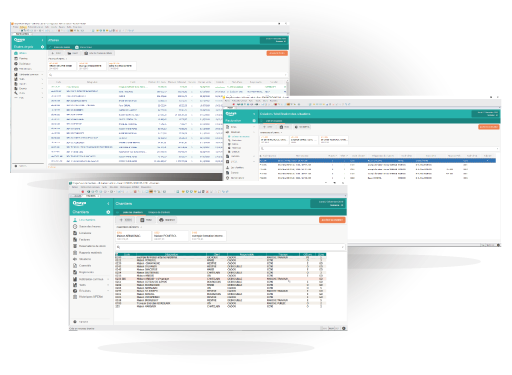Click the round icon beside the Chantiers sidebar header
Image resolution: width=512 pixels, height=375 pixels.
(108, 212)
